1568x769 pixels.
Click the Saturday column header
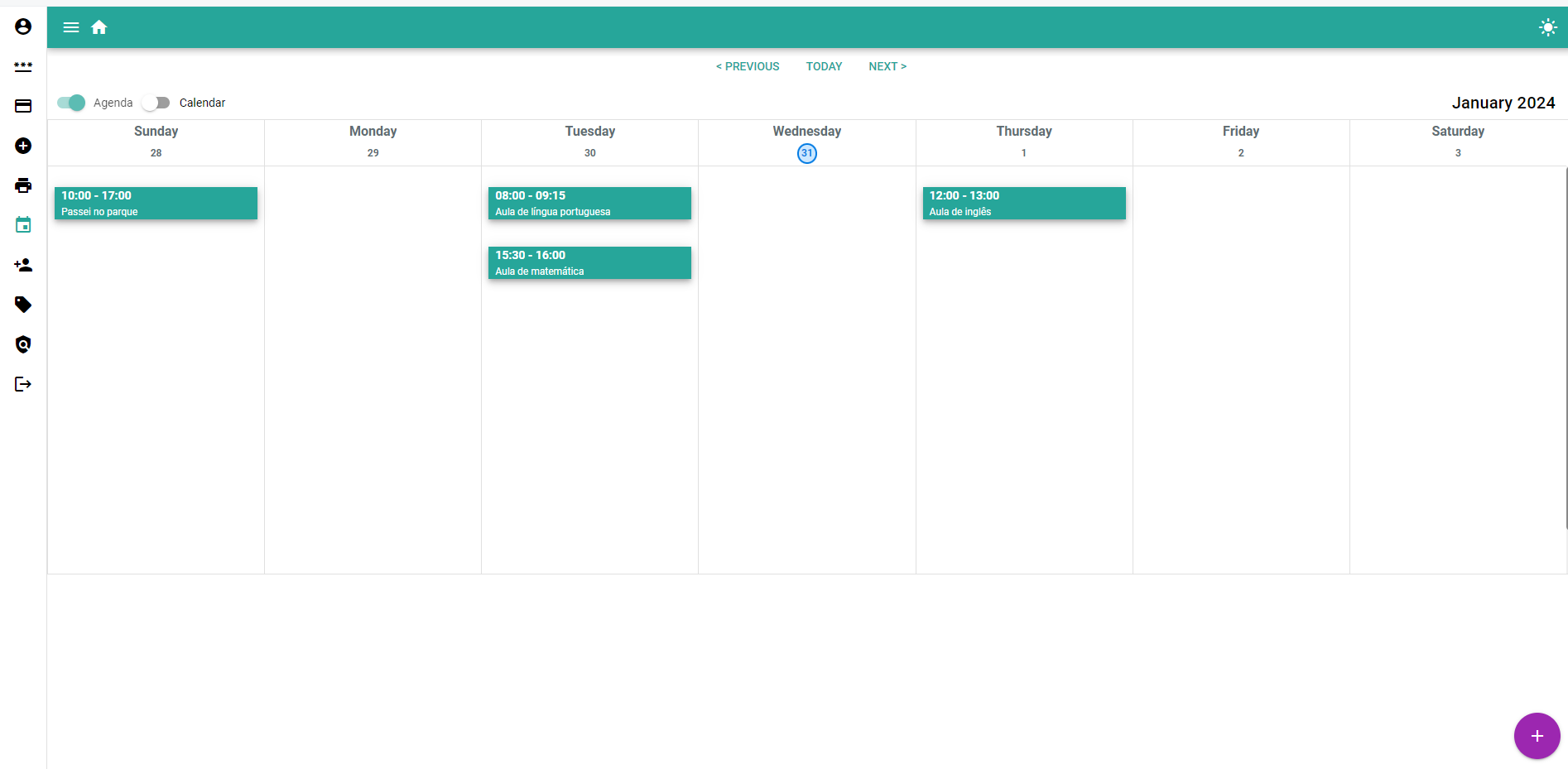[1458, 131]
